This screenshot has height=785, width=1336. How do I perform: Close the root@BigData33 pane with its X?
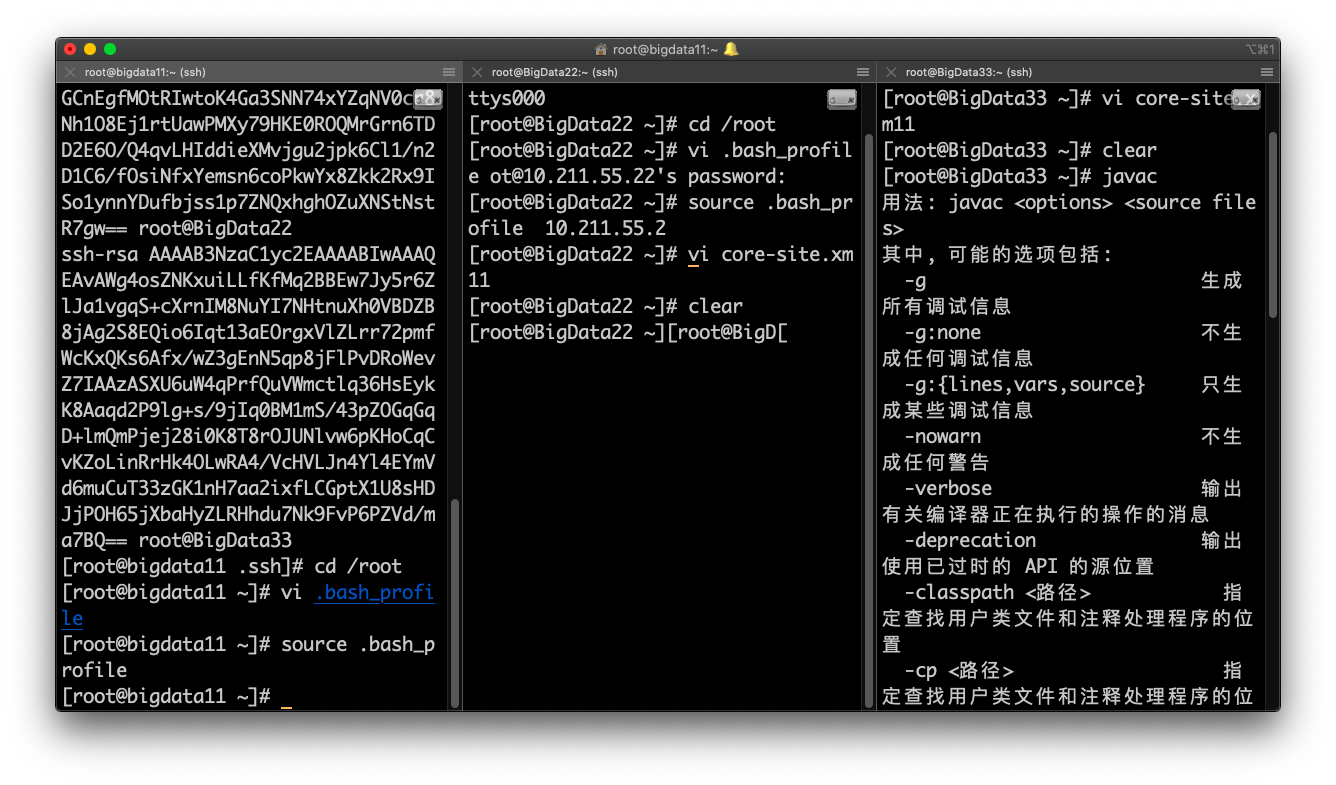(x=891, y=72)
